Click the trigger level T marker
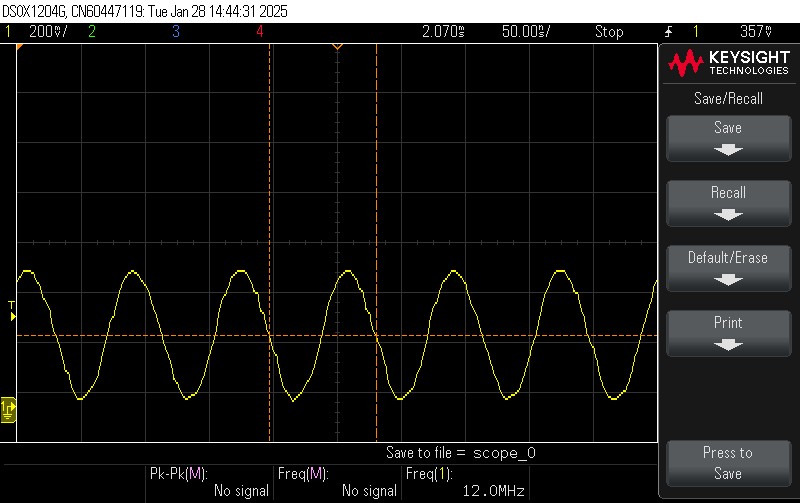Viewport: 800px width, 503px height. pyautogui.click(x=12, y=311)
